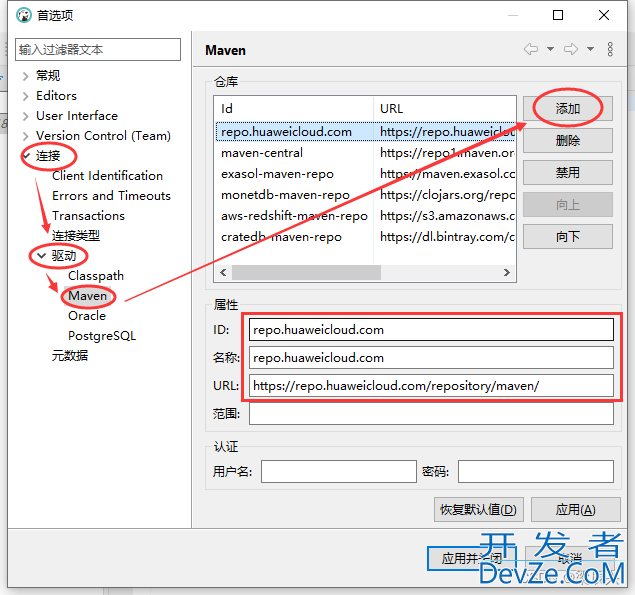
Task: Click the back navigation arrow icon
Action: tap(531, 49)
